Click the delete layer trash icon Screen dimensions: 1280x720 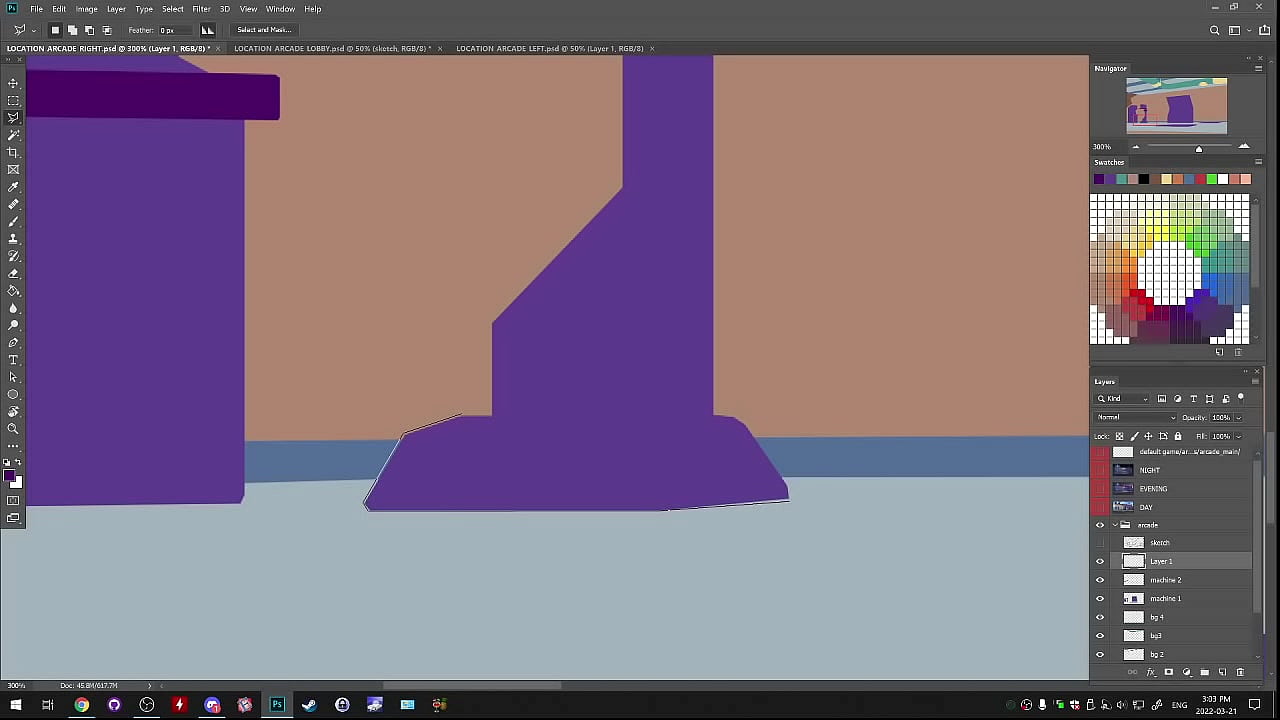[1240, 672]
